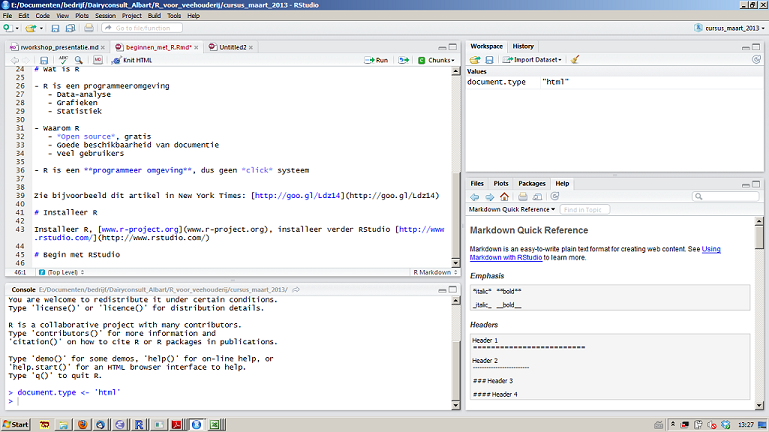Close the Untitled2 tab
Screen dimensions: 769x432
tap(251, 48)
